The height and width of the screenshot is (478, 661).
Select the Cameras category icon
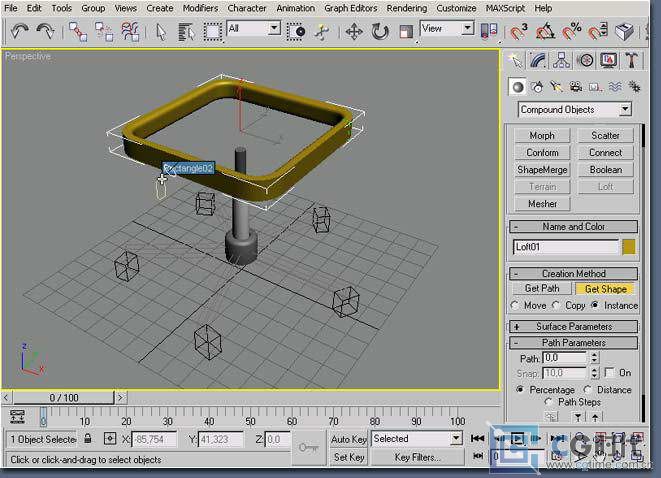(x=576, y=87)
